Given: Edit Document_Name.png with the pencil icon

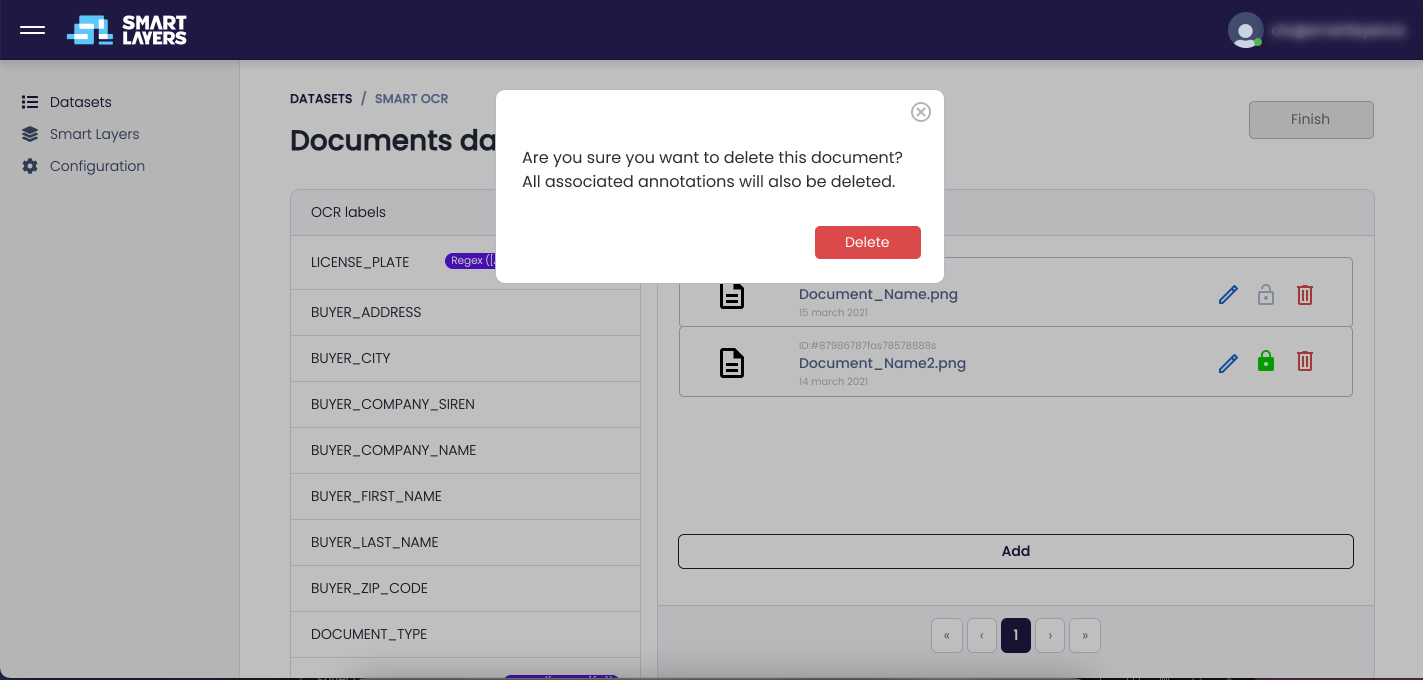Looking at the screenshot, I should [x=1228, y=295].
